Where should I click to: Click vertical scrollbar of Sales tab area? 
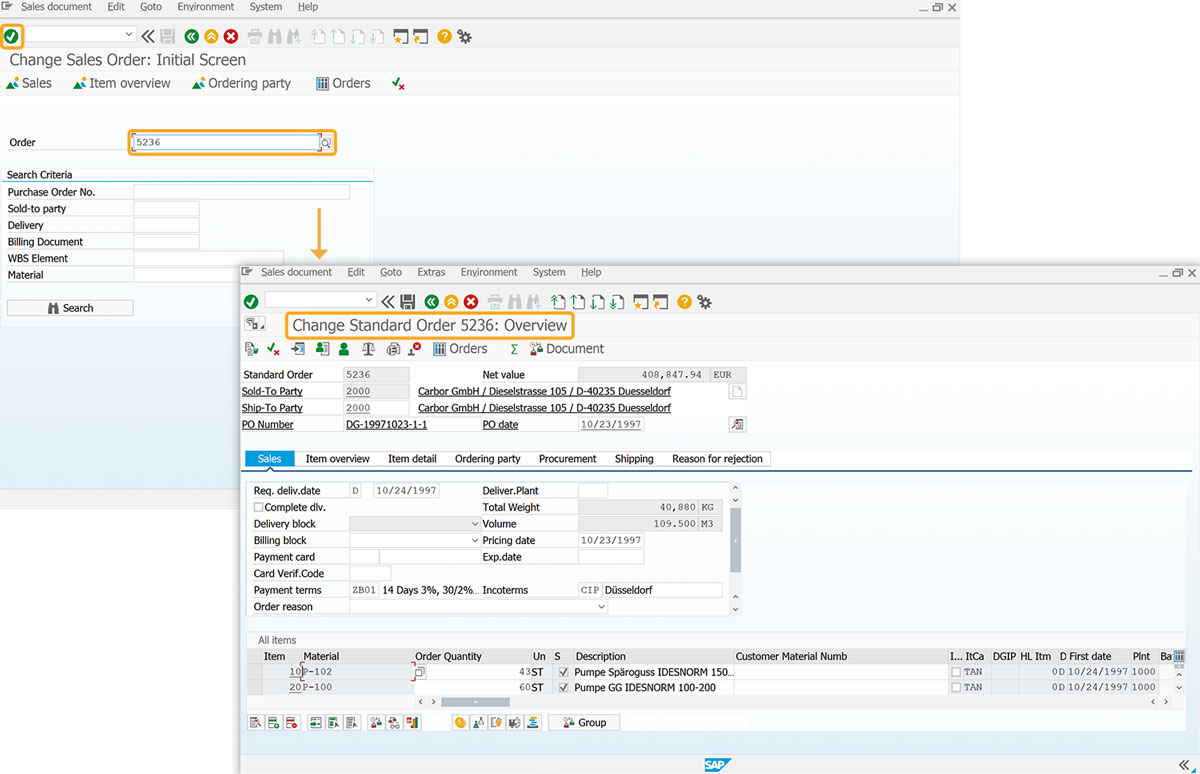[x=736, y=540]
